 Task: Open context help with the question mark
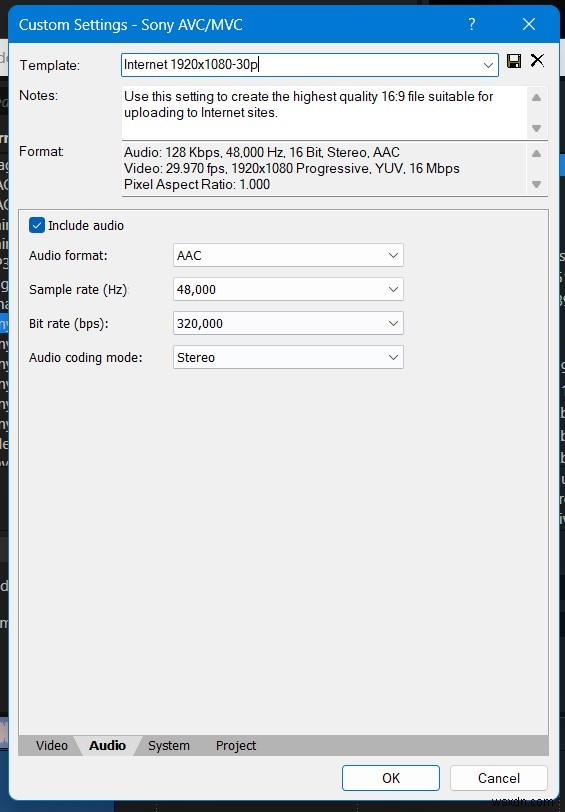pyautogui.click(x=471, y=24)
